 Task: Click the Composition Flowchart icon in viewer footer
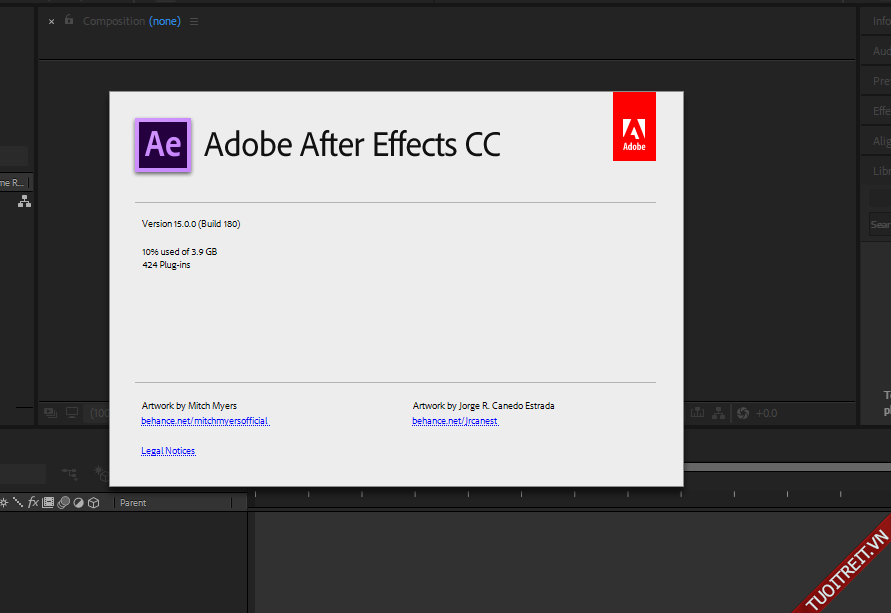[x=720, y=413]
